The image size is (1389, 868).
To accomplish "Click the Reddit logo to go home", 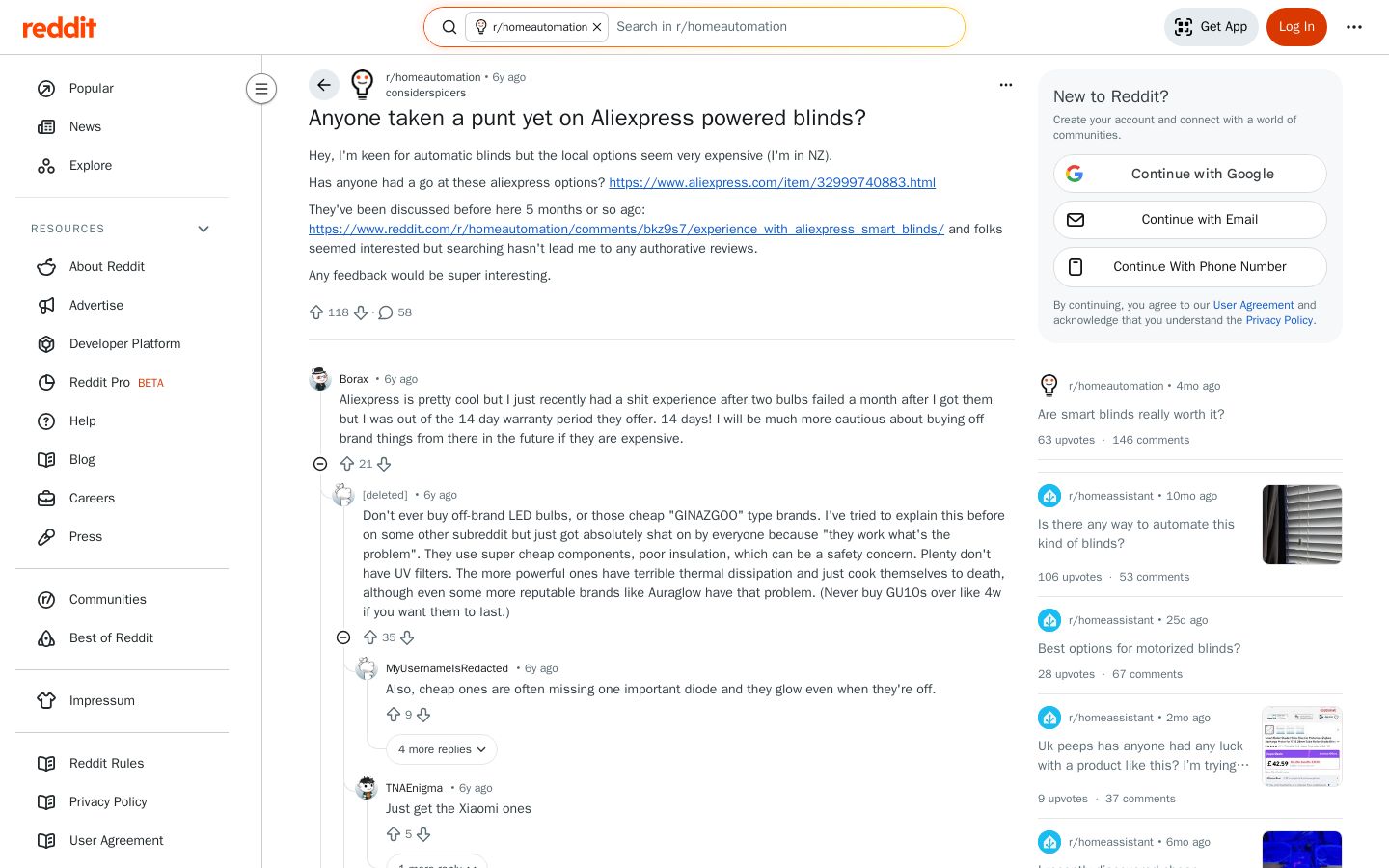I will coord(60,27).
